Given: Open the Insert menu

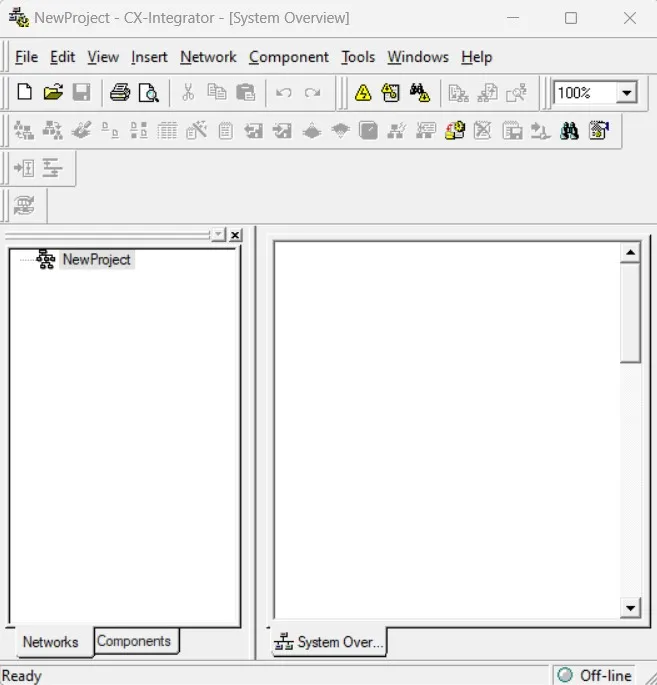Looking at the screenshot, I should pyautogui.click(x=149, y=57).
